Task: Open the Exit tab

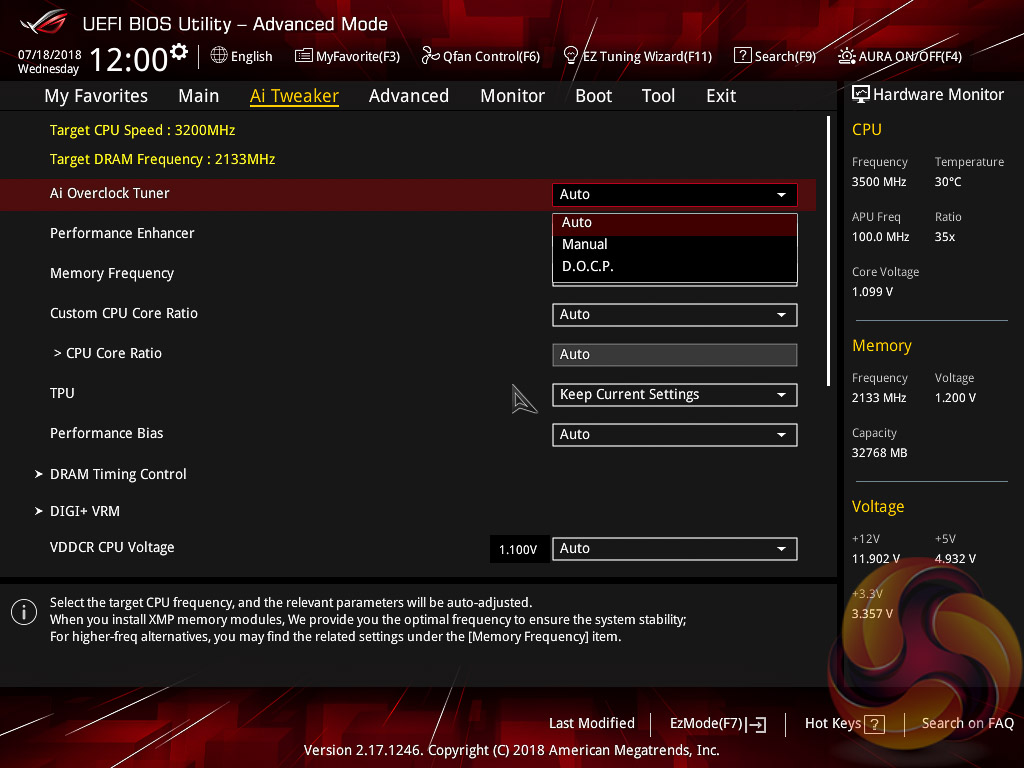Action: point(721,96)
